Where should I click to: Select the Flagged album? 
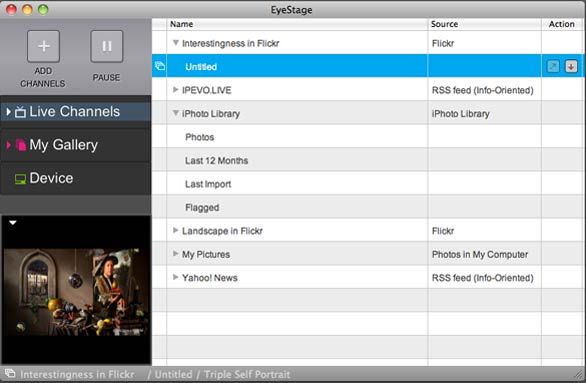tap(202, 207)
